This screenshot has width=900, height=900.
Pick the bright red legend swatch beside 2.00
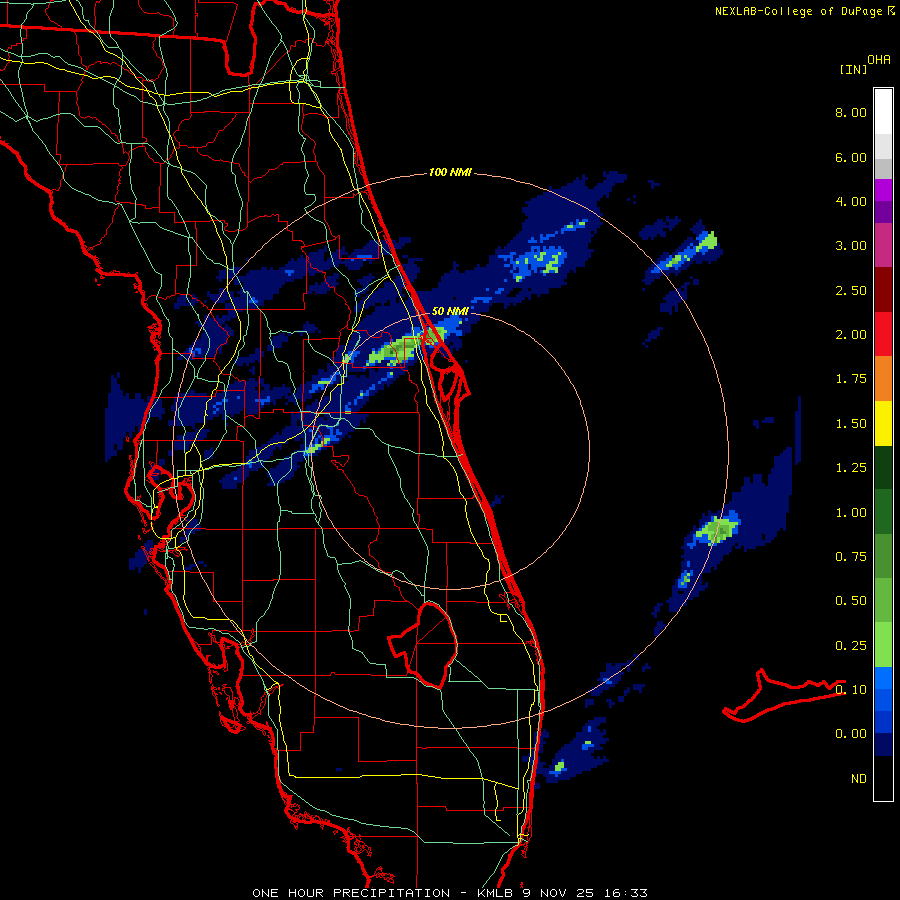(883, 334)
